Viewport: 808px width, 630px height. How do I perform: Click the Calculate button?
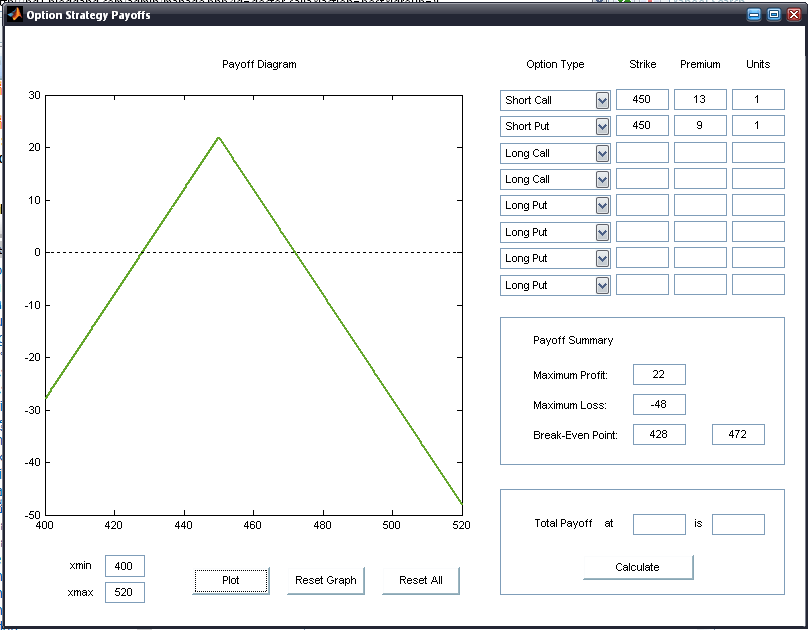[x=638, y=567]
